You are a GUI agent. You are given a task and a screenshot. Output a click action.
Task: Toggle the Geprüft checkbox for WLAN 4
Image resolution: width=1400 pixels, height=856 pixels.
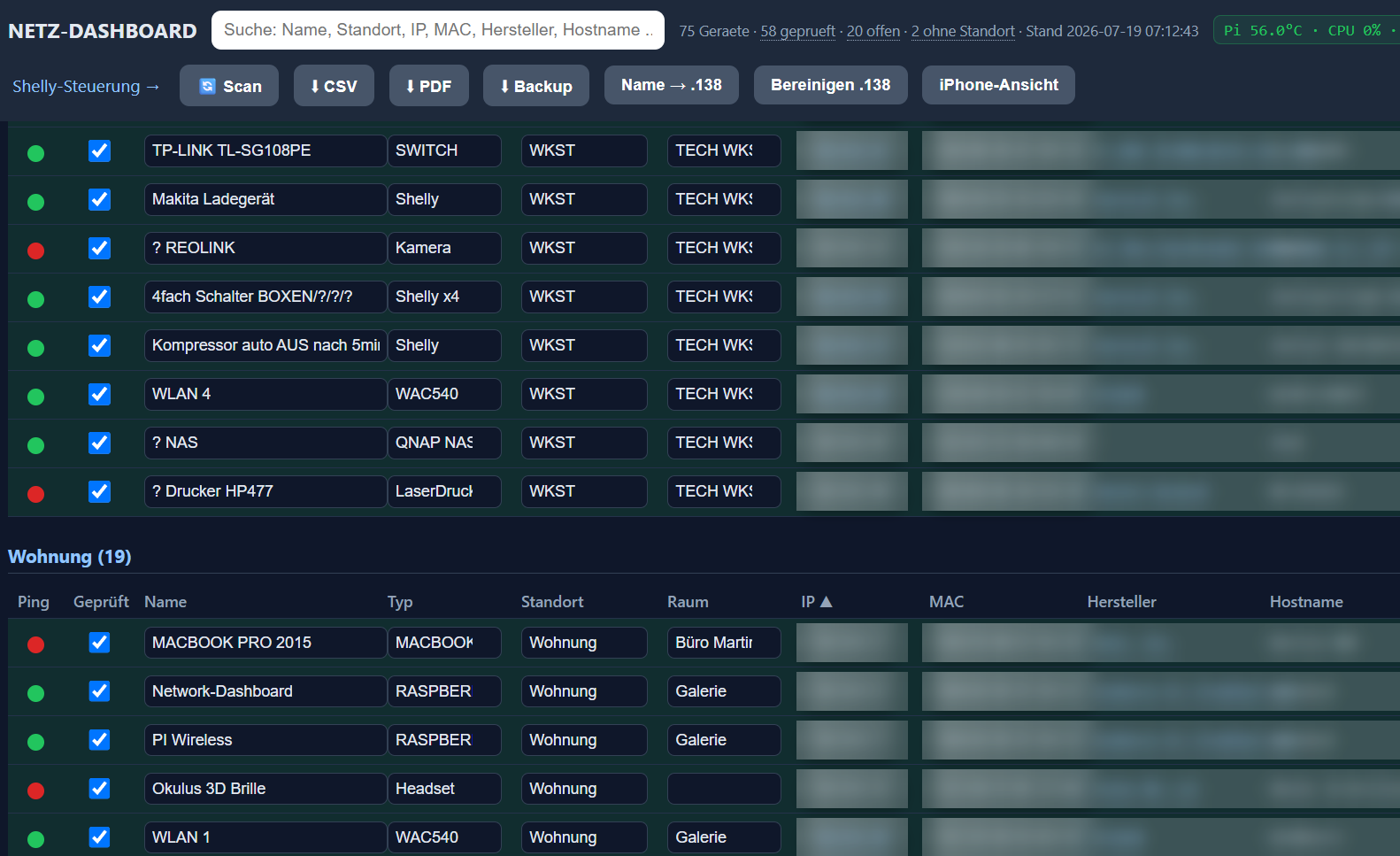100,394
